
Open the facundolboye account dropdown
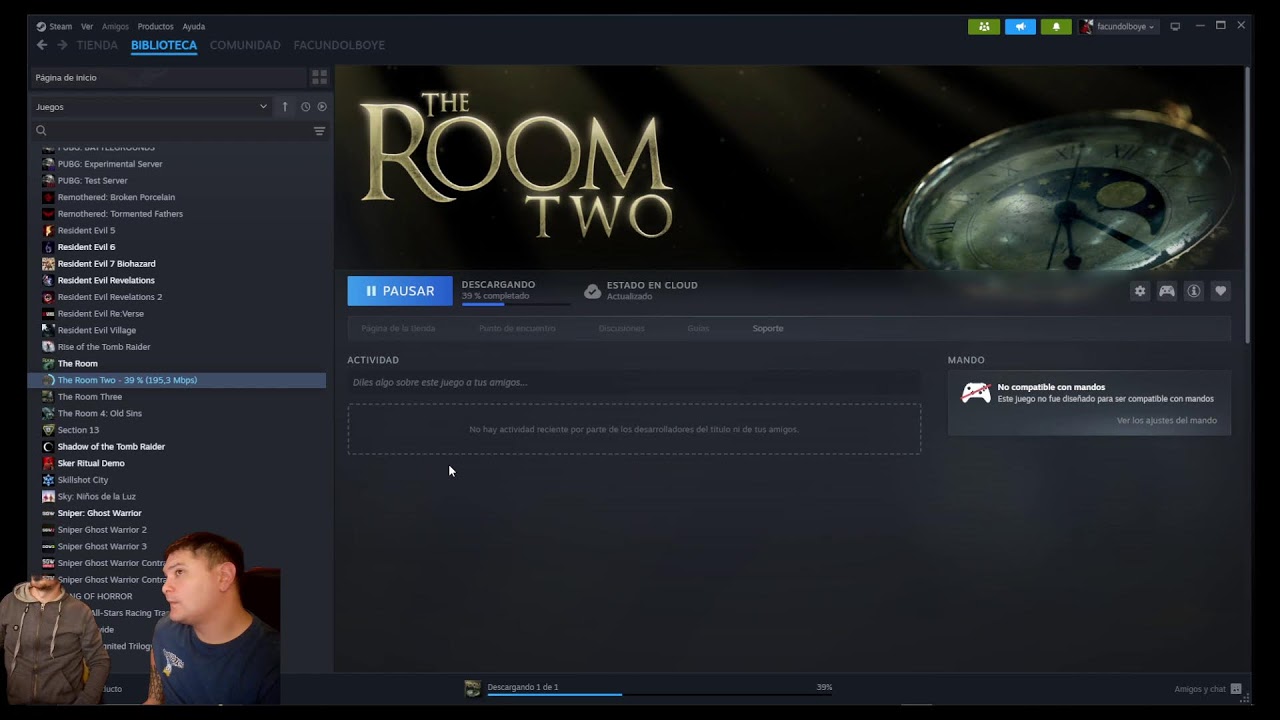point(1119,27)
